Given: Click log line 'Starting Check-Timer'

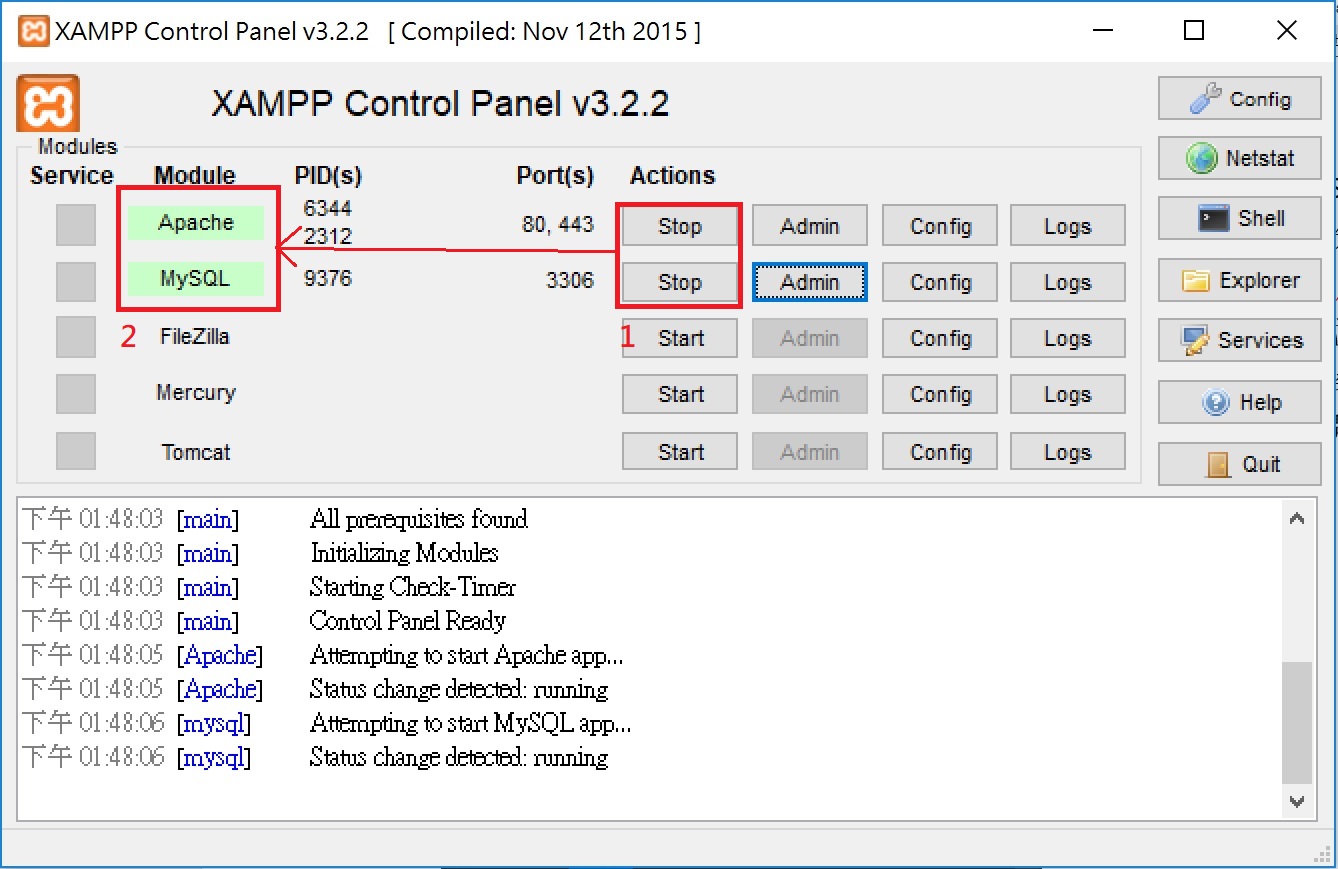Looking at the screenshot, I should (x=413, y=587).
